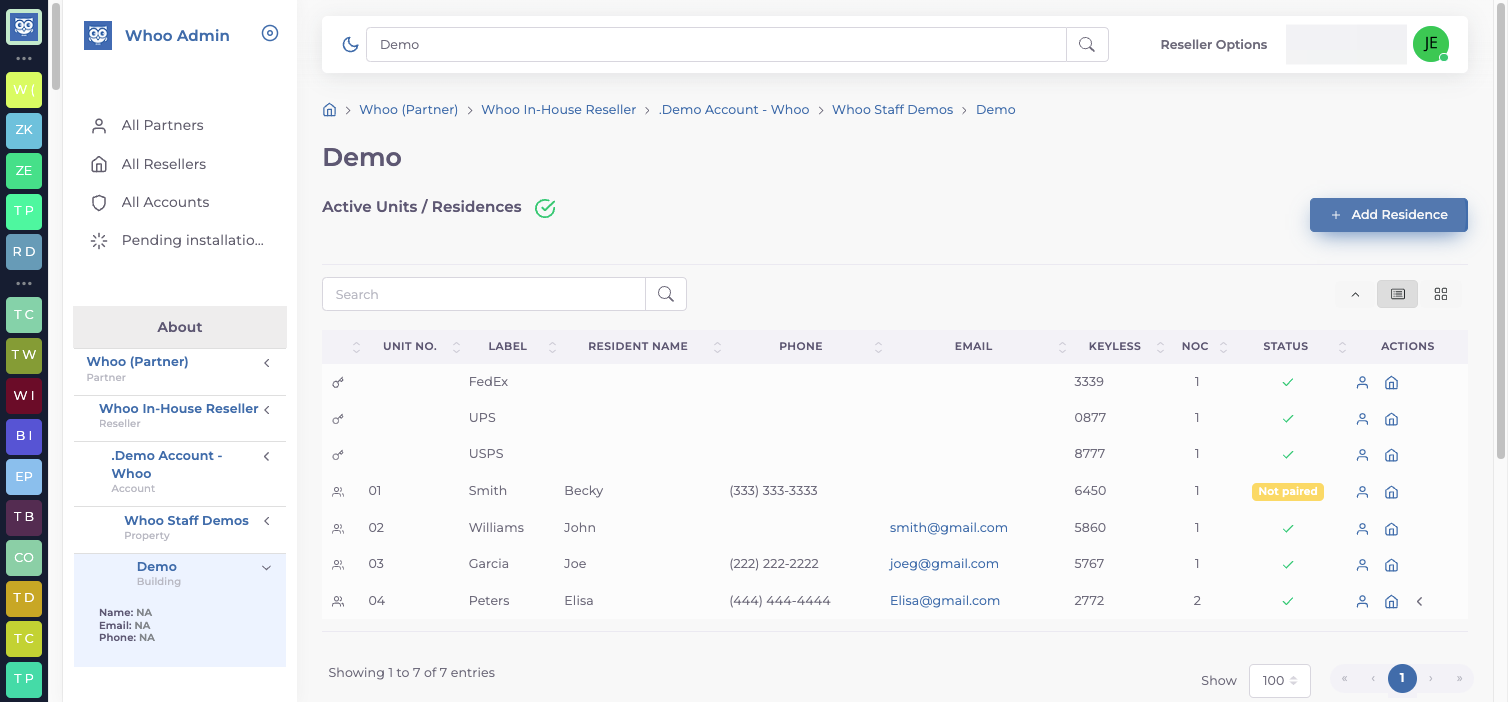
Task: Click the residence search magnifier button
Action: pyautogui.click(x=666, y=294)
